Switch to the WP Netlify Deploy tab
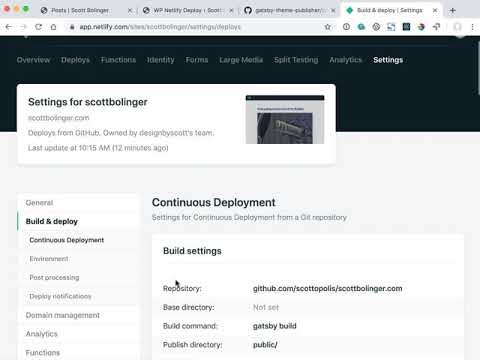Screen dimensions: 480x360 (x=187, y=10)
